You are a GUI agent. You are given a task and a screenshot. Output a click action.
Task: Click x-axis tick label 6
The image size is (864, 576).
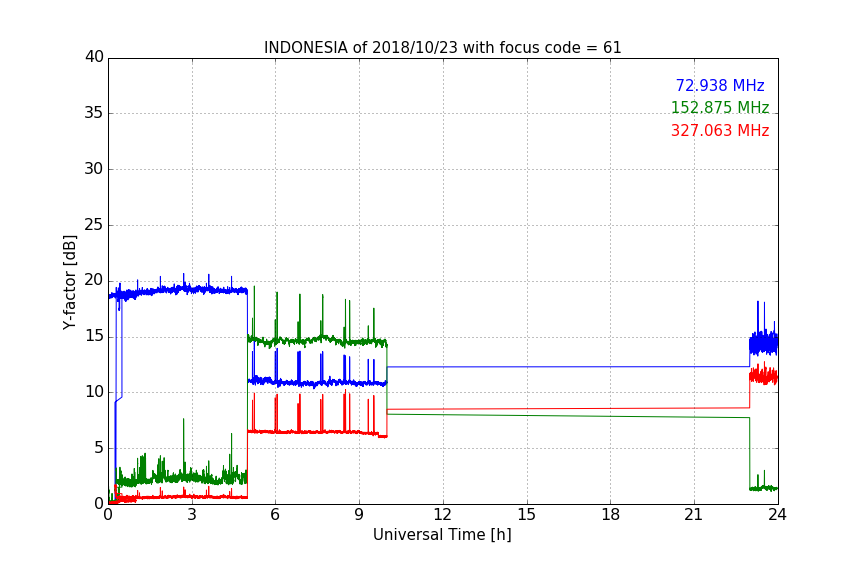(x=275, y=515)
